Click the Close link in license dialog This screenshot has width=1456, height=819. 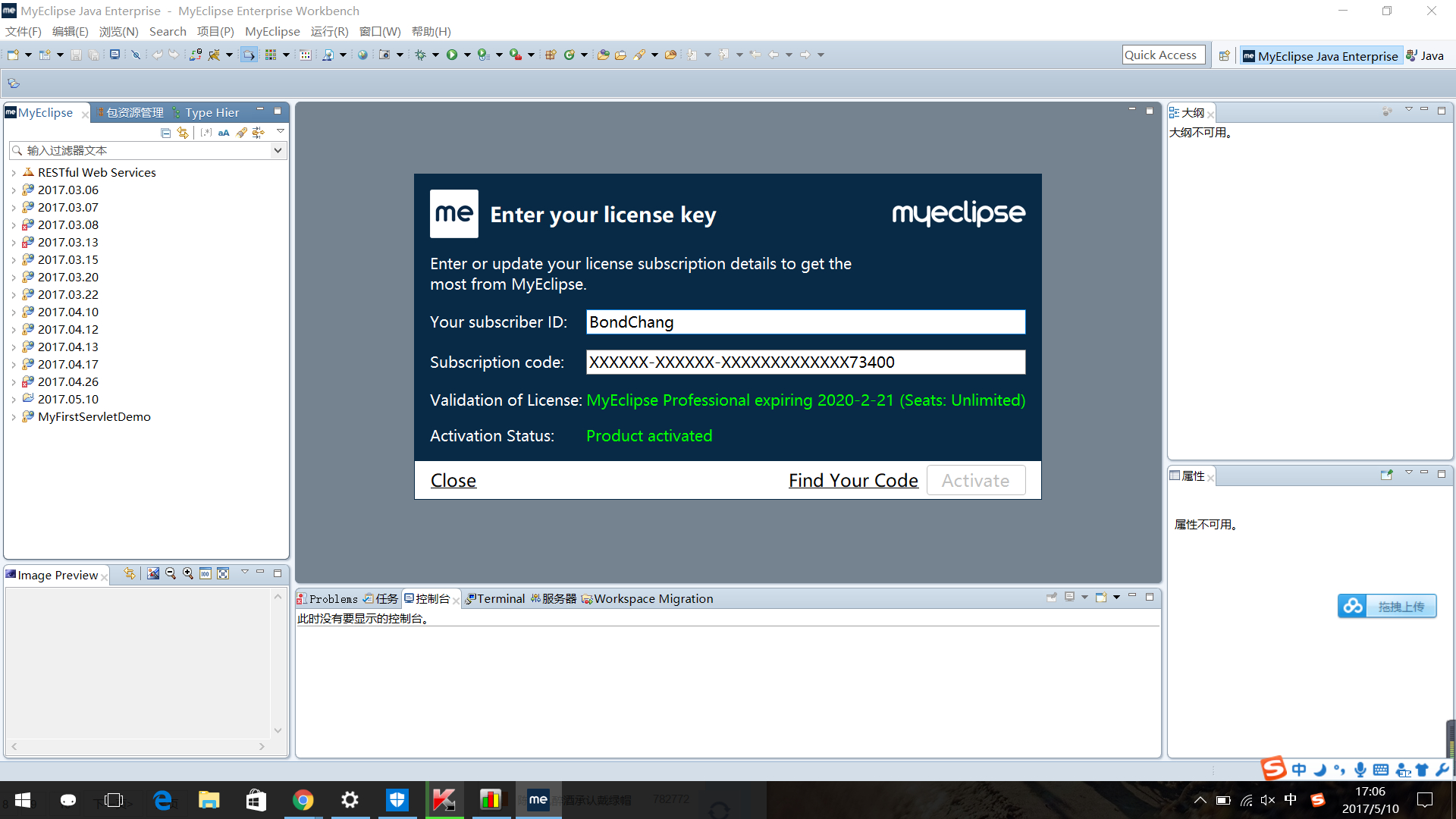[453, 480]
